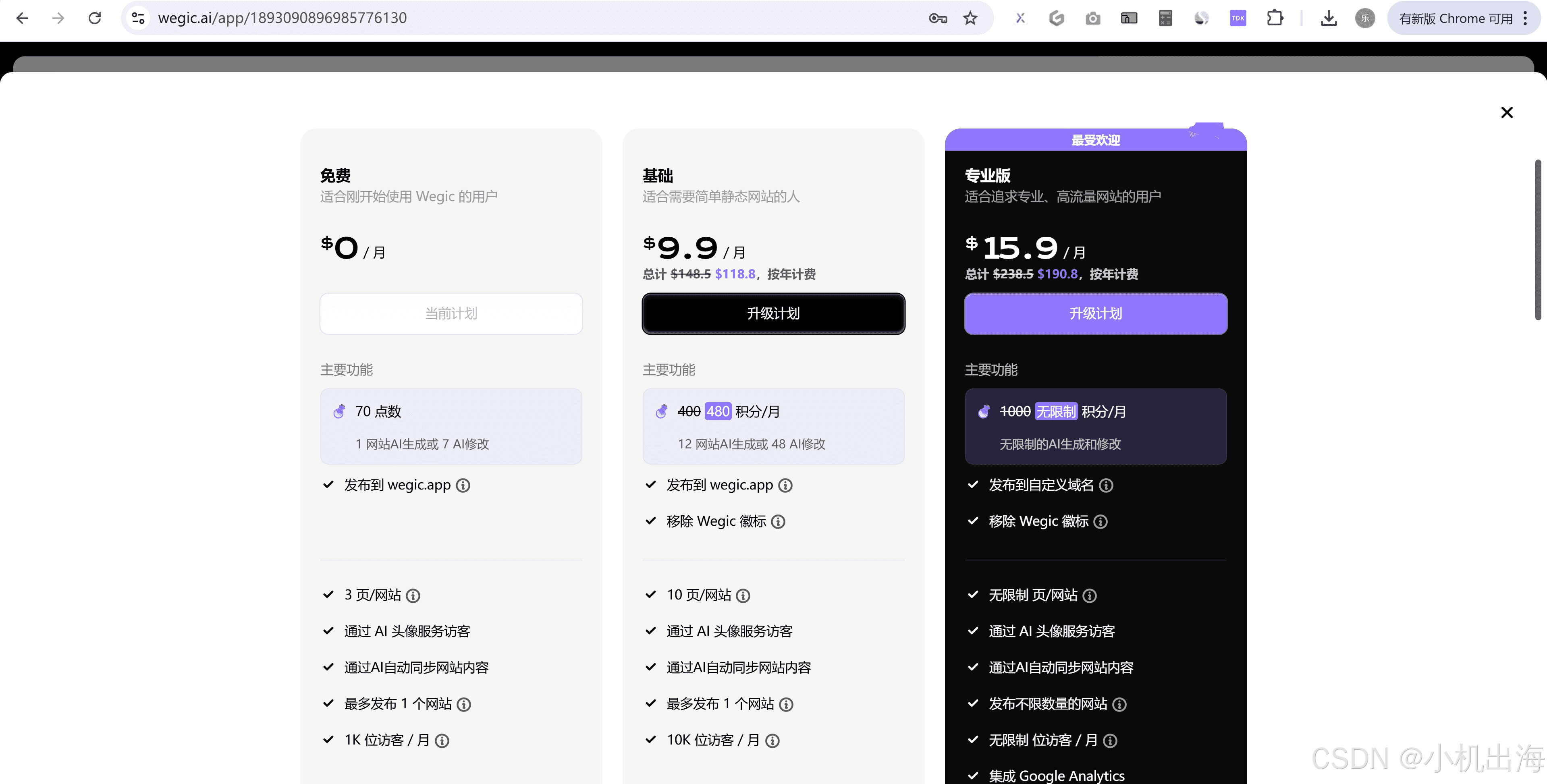Reload the current browser page

(94, 18)
